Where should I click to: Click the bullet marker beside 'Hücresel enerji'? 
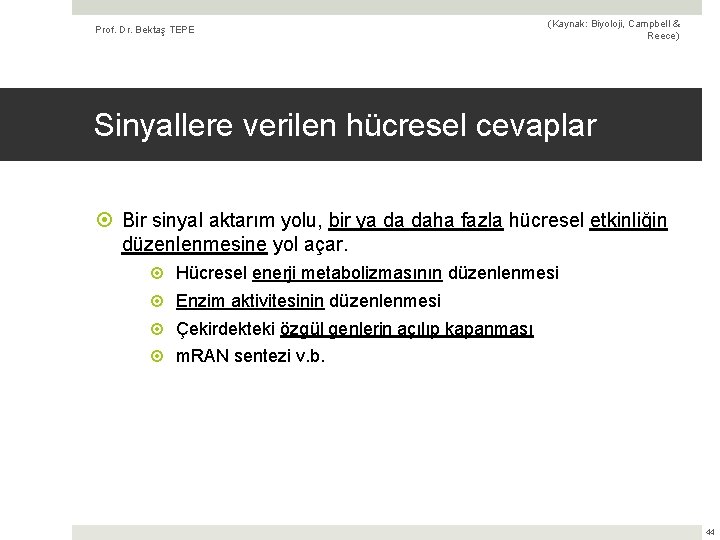[x=157, y=273]
